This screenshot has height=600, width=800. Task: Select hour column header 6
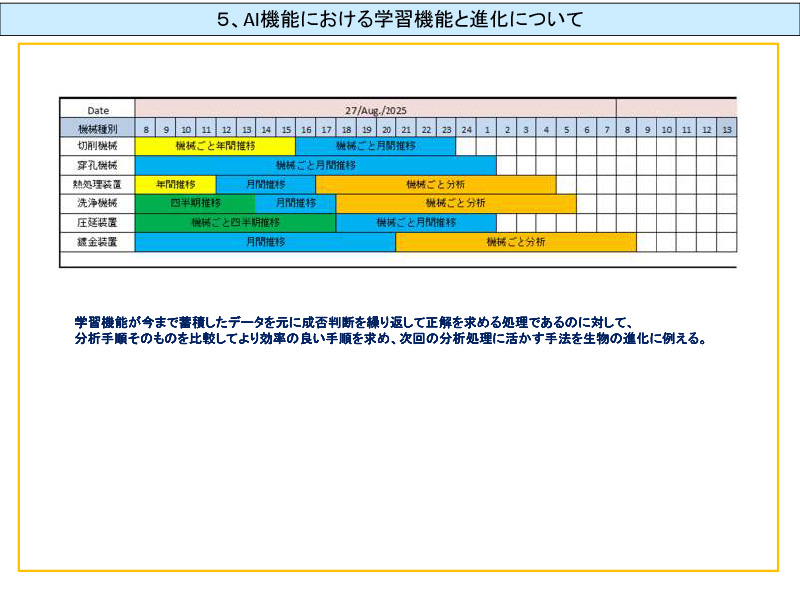[x=587, y=130]
